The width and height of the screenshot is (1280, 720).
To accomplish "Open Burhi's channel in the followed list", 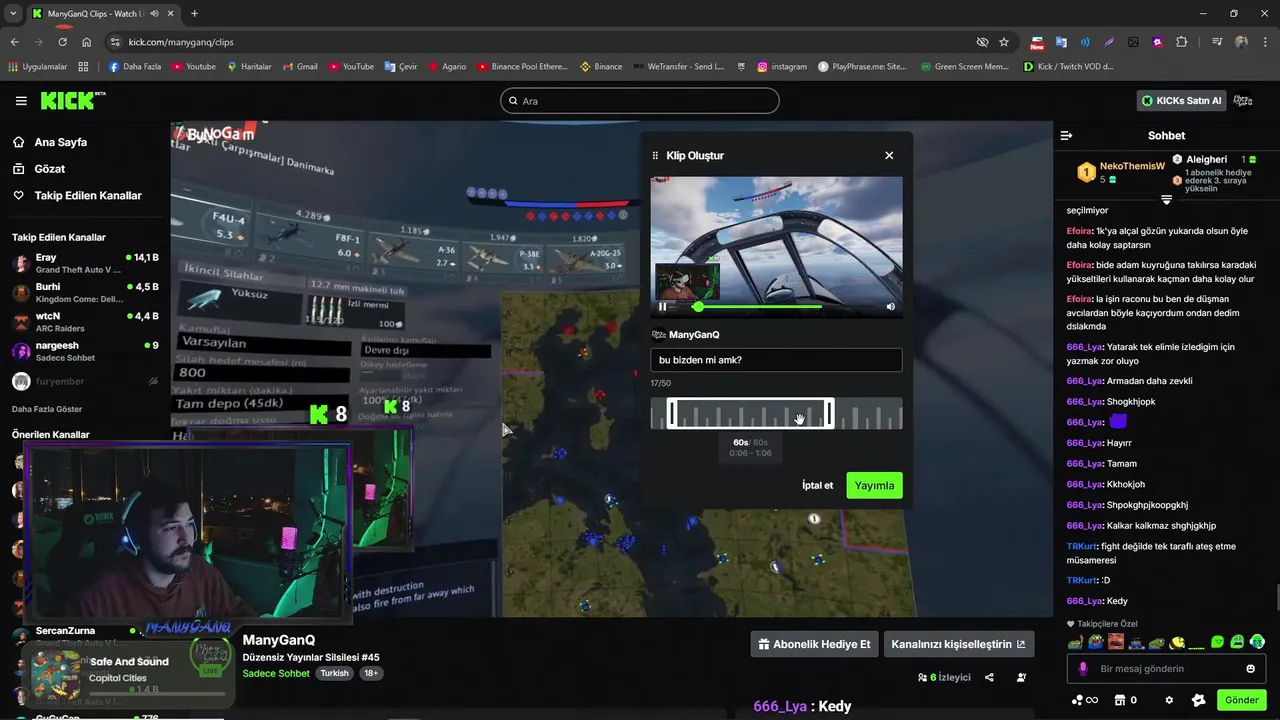I will (85, 292).
